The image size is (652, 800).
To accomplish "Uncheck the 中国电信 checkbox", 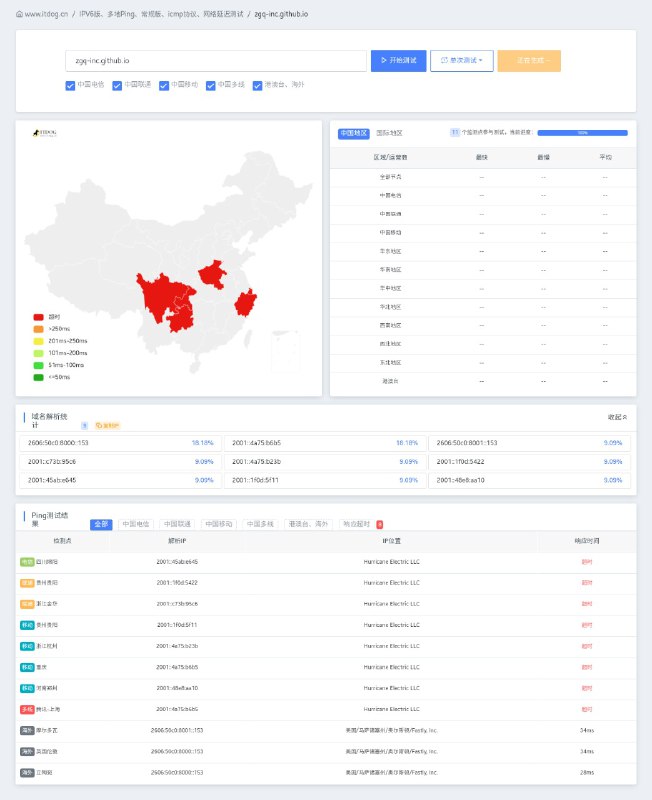I will [x=69, y=85].
